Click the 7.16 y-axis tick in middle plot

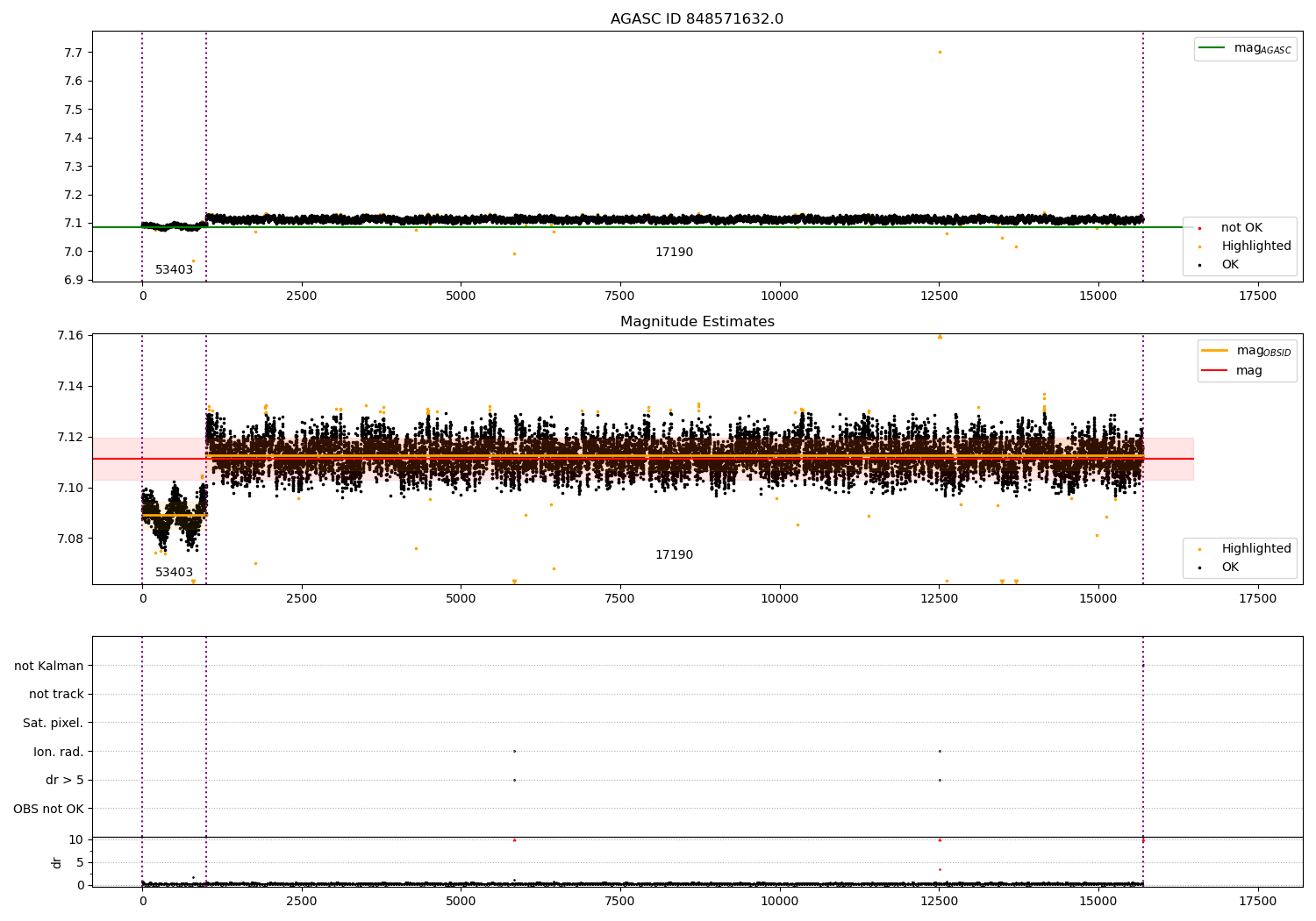click(x=70, y=336)
